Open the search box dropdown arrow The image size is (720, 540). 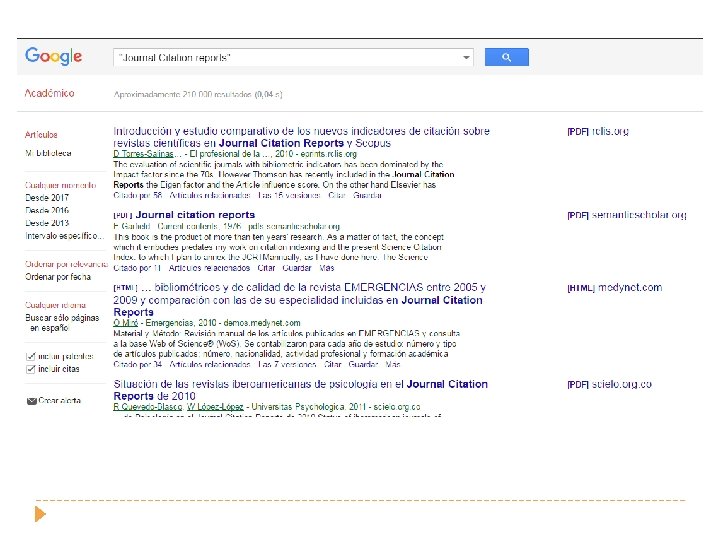(x=466, y=58)
